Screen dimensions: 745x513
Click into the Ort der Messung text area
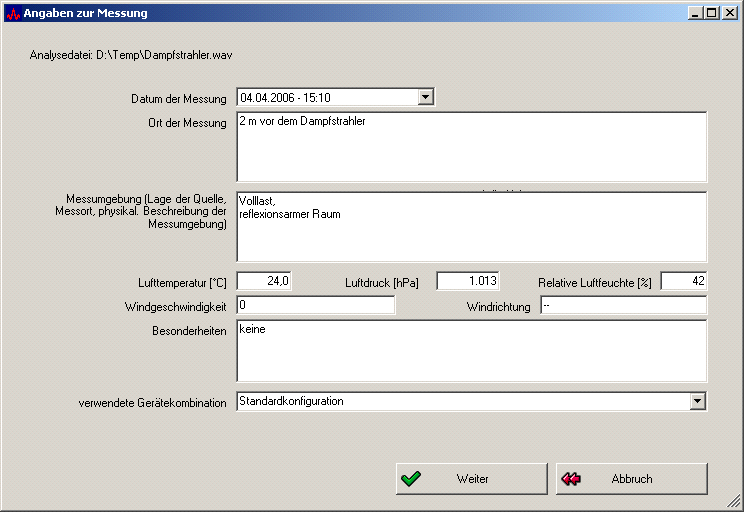(471, 147)
